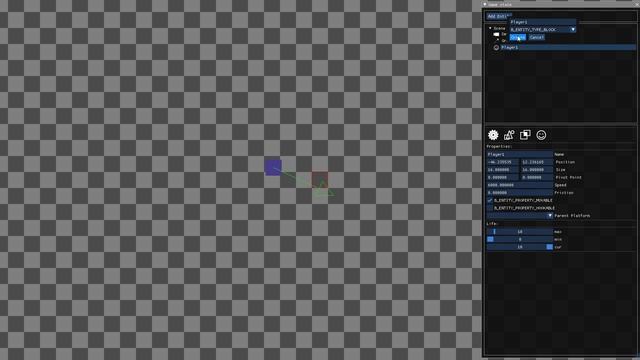Open the shapes/entities tab icon
The width and height of the screenshot is (640, 360).
[x=509, y=135]
